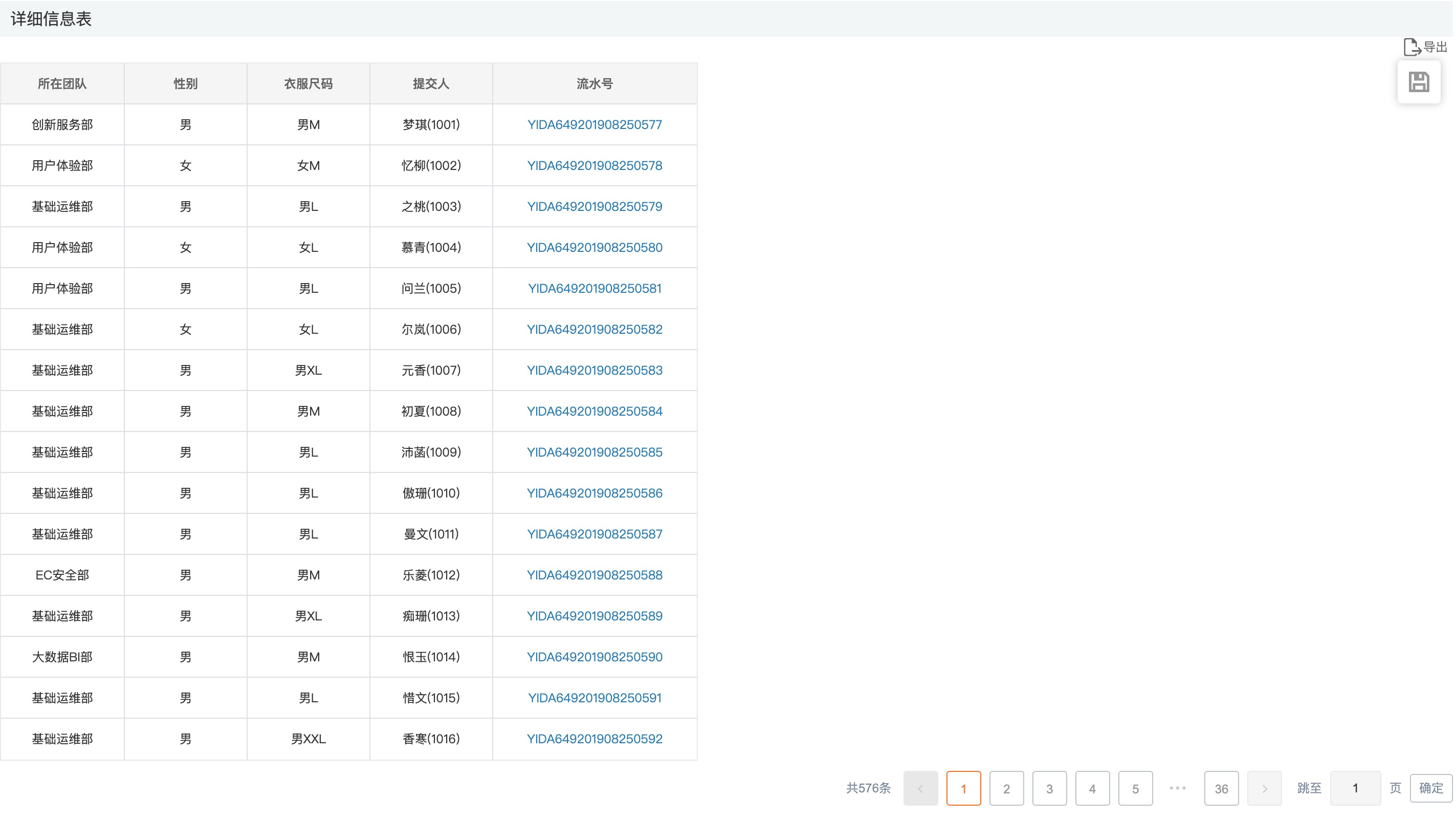Open record link YIDA649201908250577
Viewport: 1456px width, 819px height.
click(x=594, y=124)
